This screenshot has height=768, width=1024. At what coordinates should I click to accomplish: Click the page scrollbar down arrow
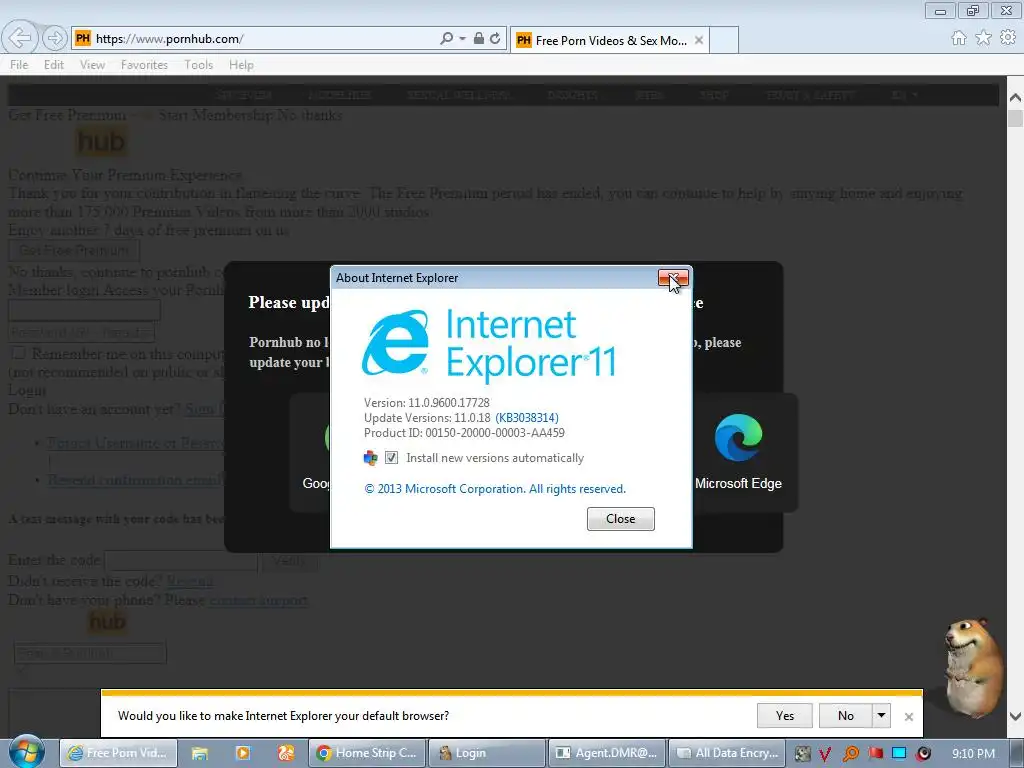pyautogui.click(x=1015, y=716)
